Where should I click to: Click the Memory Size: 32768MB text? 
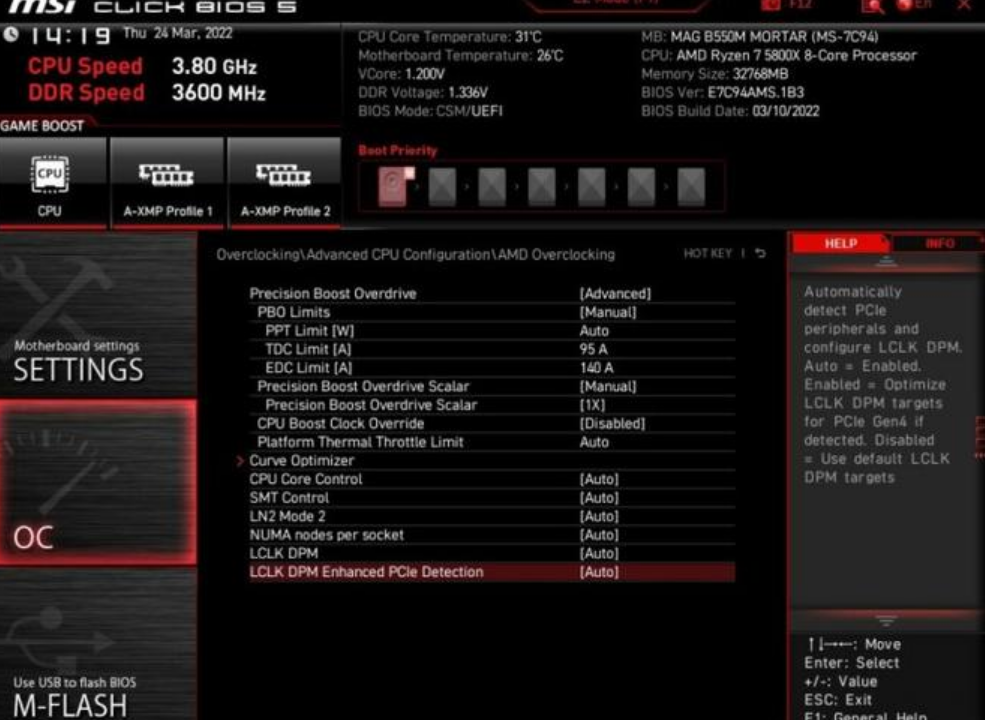click(x=714, y=74)
